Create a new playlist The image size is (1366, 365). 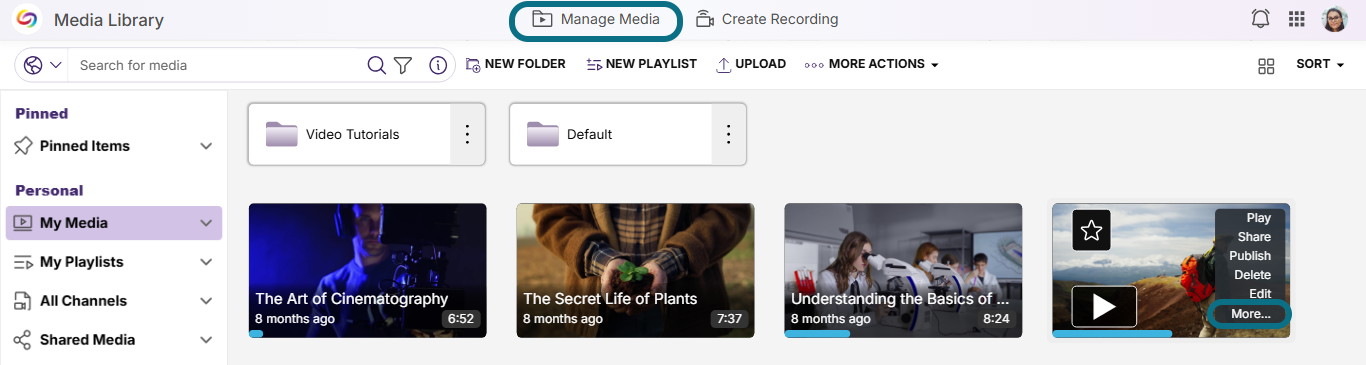point(641,64)
